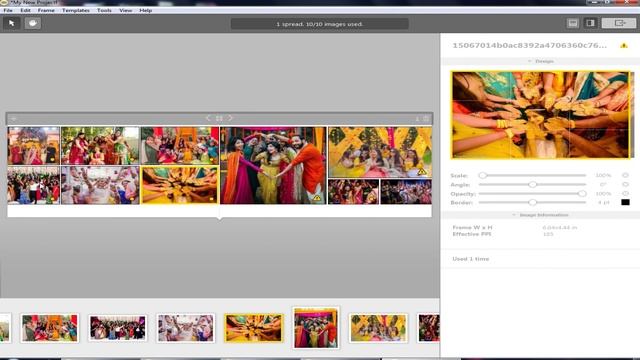
Task: Click the Scale 100% value
Action: point(603,175)
